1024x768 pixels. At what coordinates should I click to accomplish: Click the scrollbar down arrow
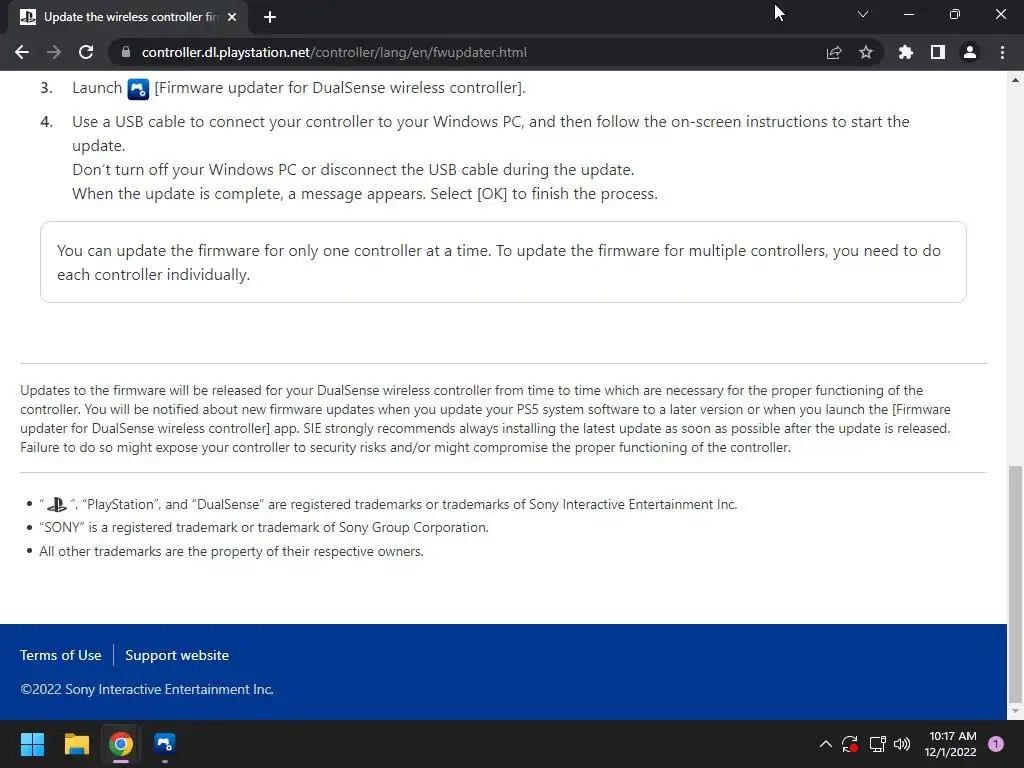tap(1015, 711)
